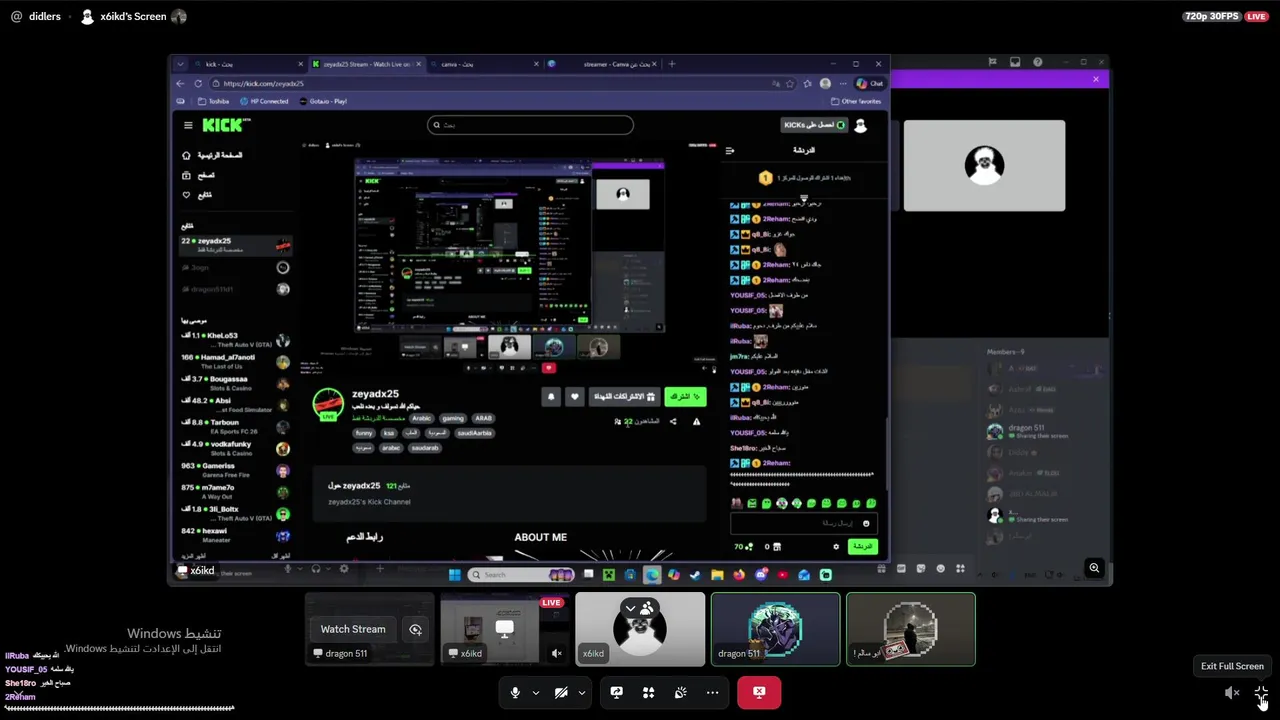Click the magnifier zoom icon on stream
1280x720 pixels.
pyautogui.click(x=1094, y=568)
